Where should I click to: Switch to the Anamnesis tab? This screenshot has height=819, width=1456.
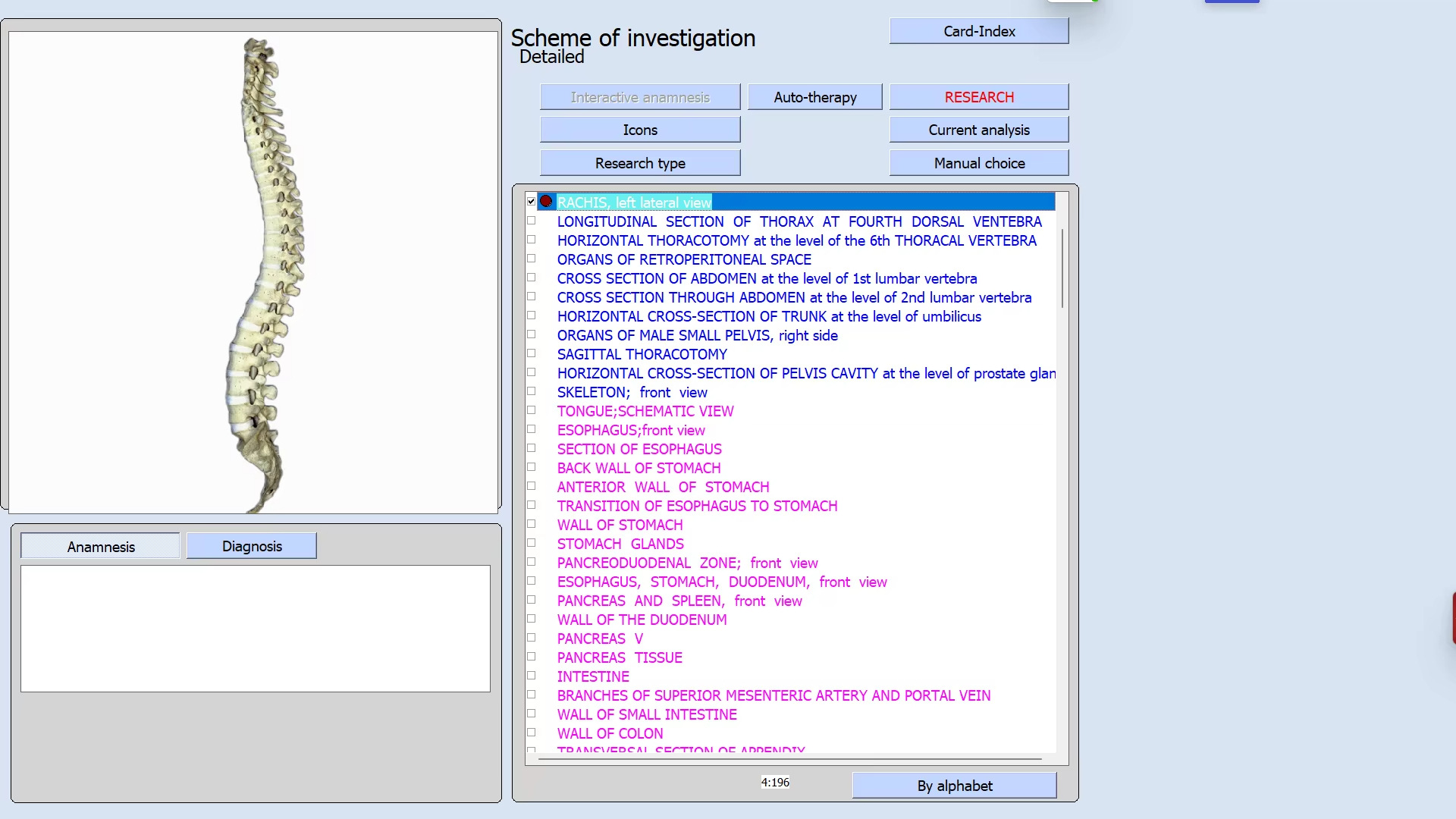coord(101,546)
